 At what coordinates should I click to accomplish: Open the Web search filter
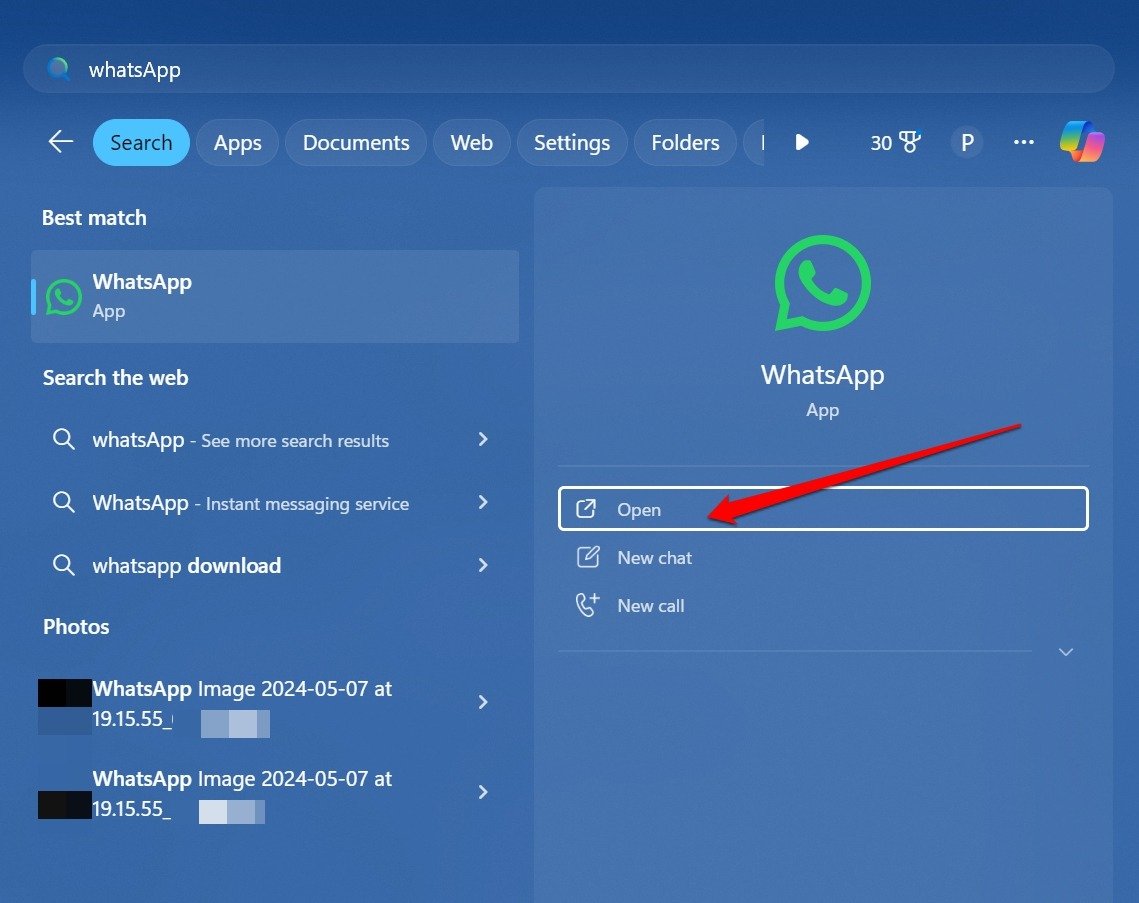pos(471,142)
